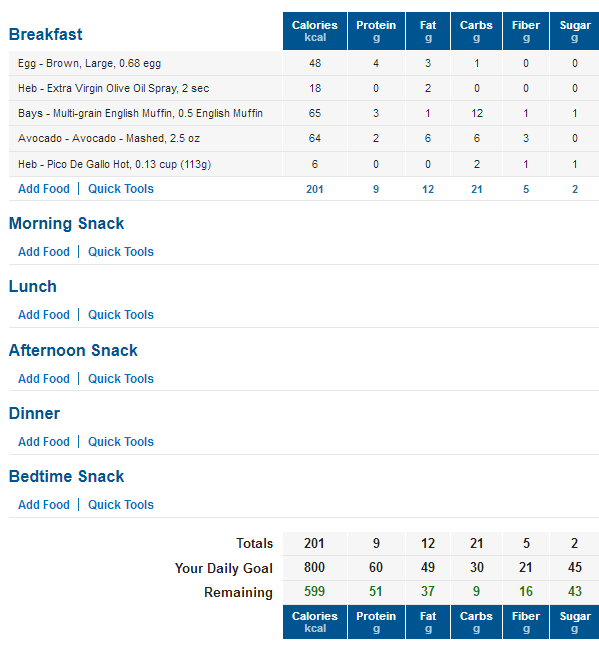The width and height of the screenshot is (599, 652).
Task: Open Quick Tools under Afternoon Snack
Action: coord(121,379)
